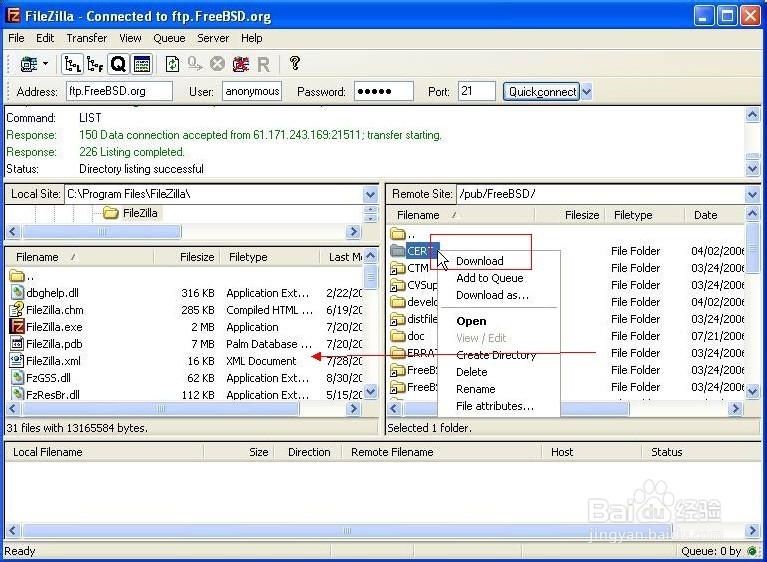The width and height of the screenshot is (767, 562).
Task: Open the Site Manager toolbar icon
Action: coord(28,64)
